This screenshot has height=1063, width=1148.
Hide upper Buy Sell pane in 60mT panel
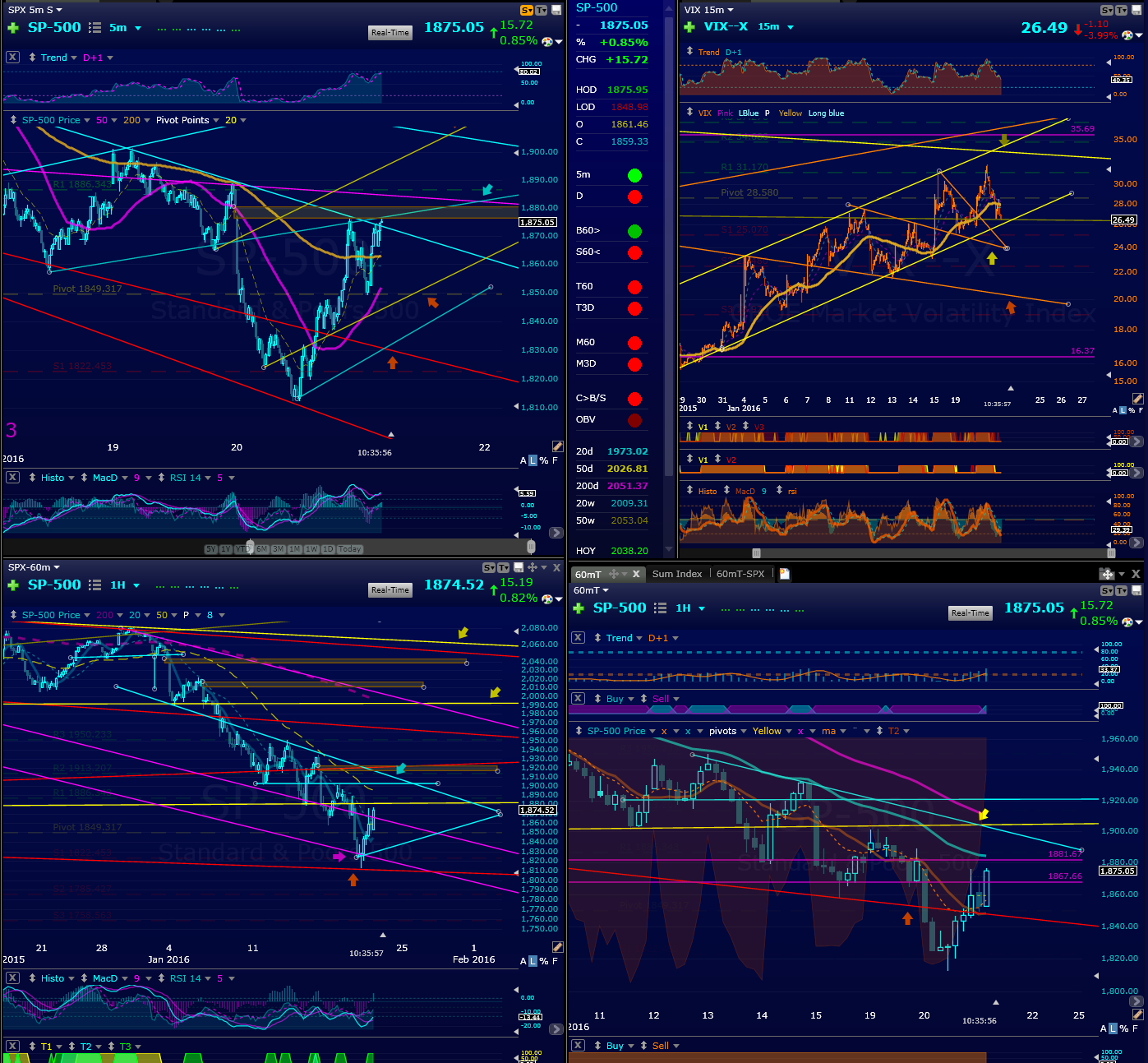(x=579, y=699)
